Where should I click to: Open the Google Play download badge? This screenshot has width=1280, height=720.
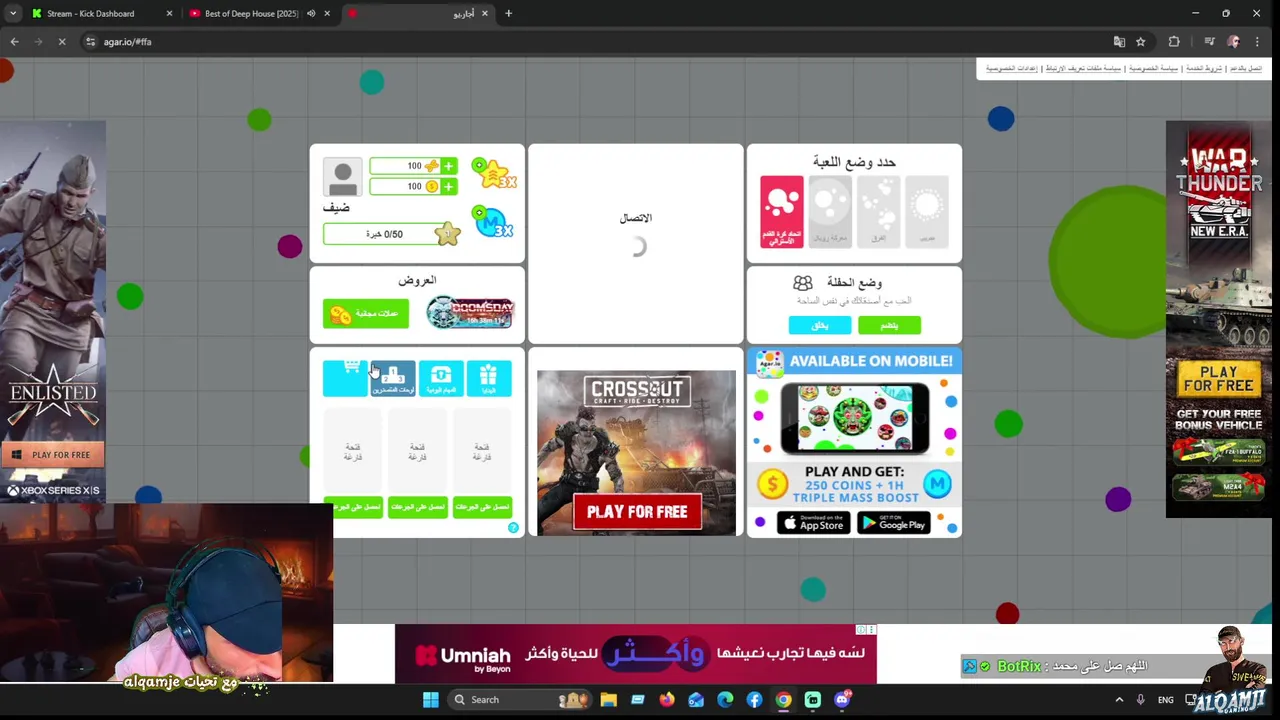point(894,523)
